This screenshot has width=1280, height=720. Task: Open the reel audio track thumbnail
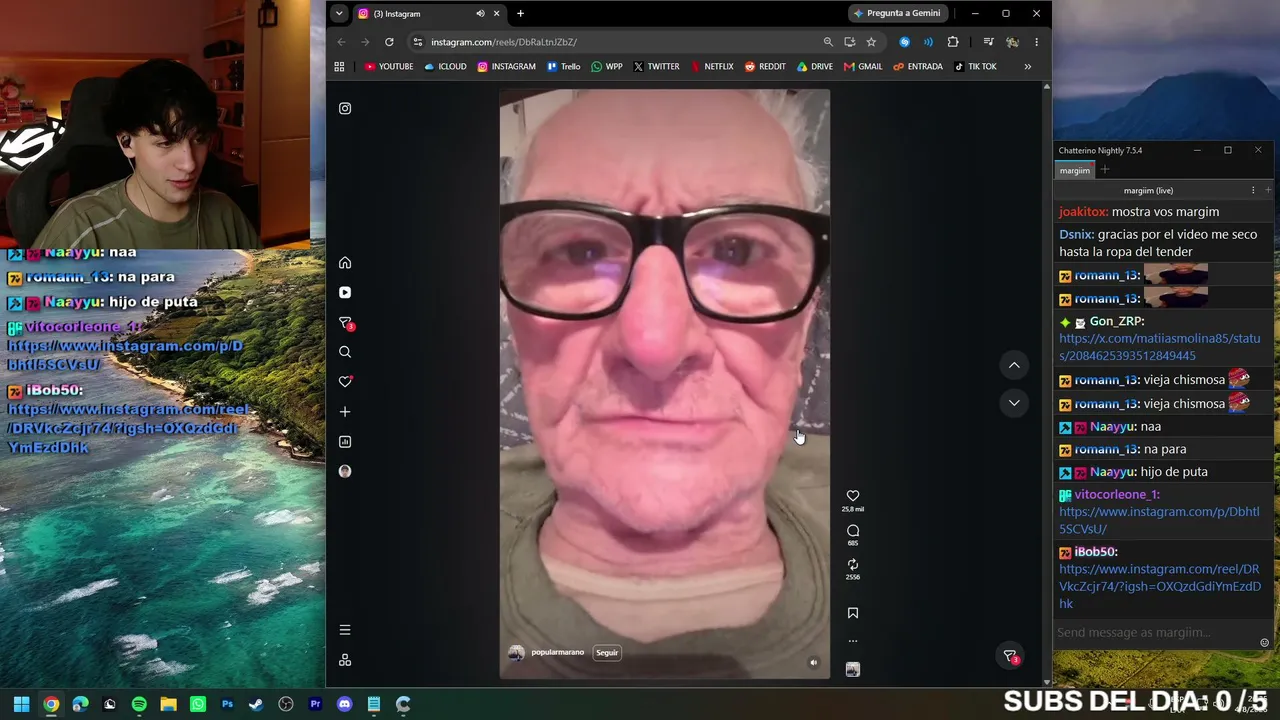pyautogui.click(x=853, y=670)
